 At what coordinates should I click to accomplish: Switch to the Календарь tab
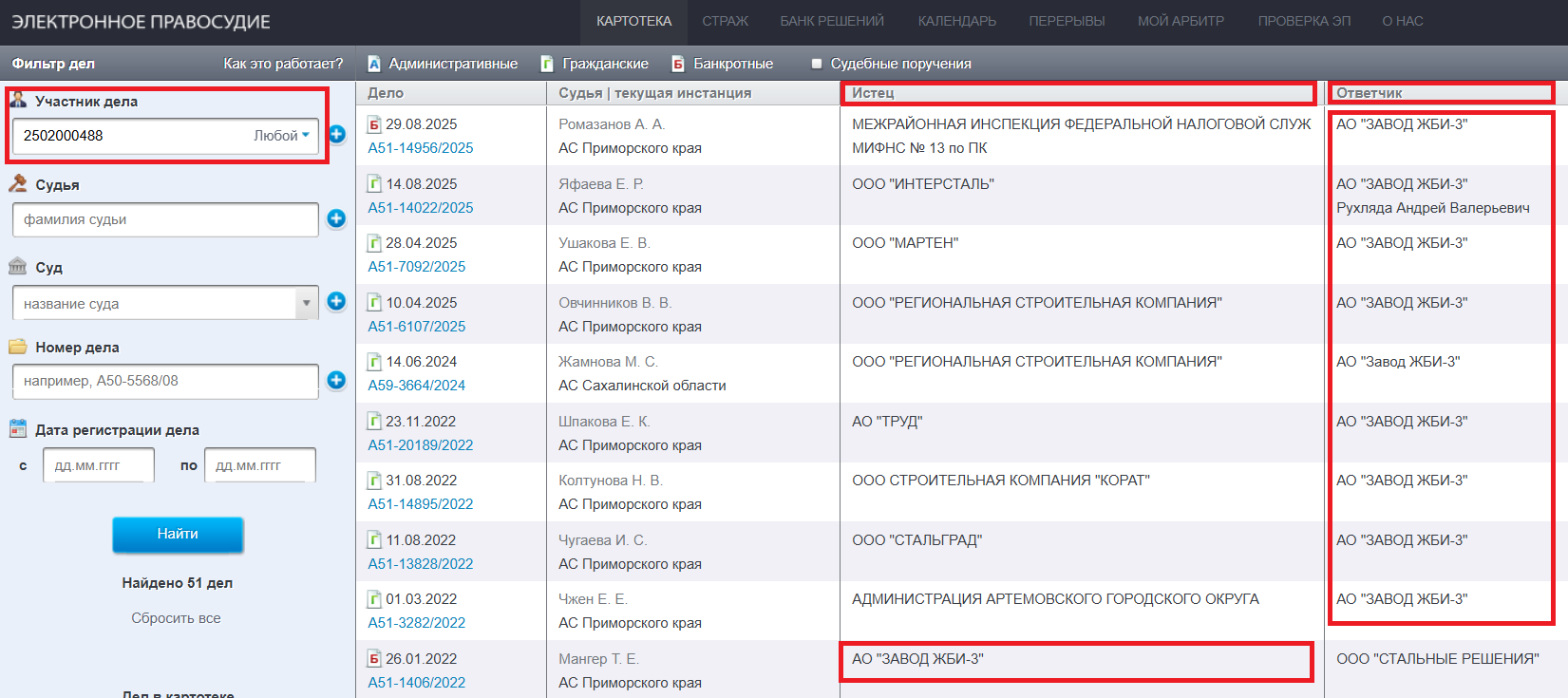tap(956, 21)
